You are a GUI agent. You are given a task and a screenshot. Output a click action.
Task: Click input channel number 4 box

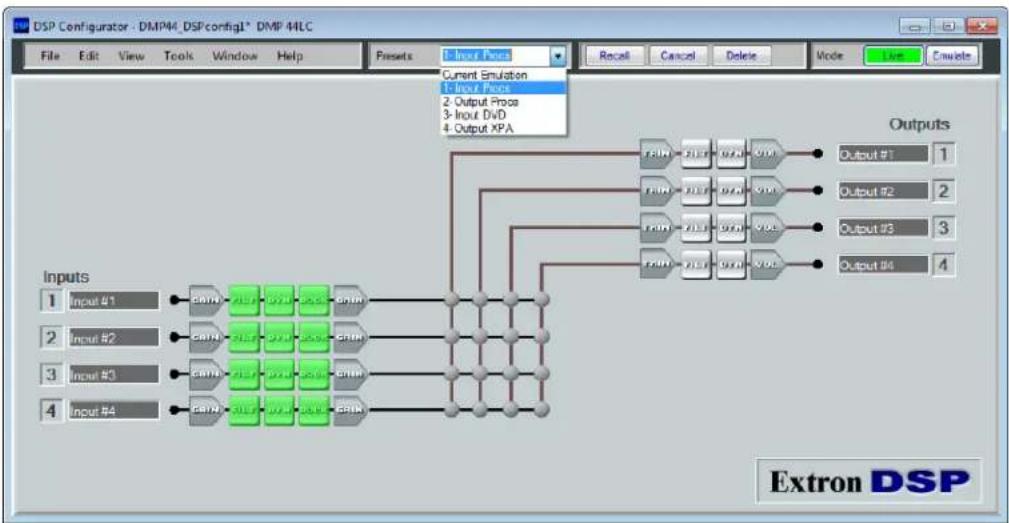tap(51, 410)
